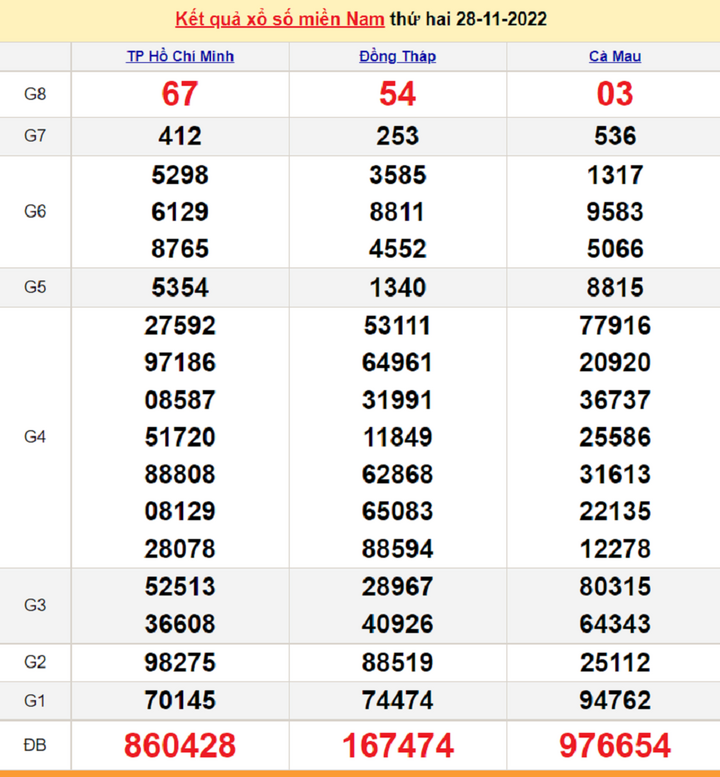
Task: Select G6 number 6129
Action: (180, 212)
